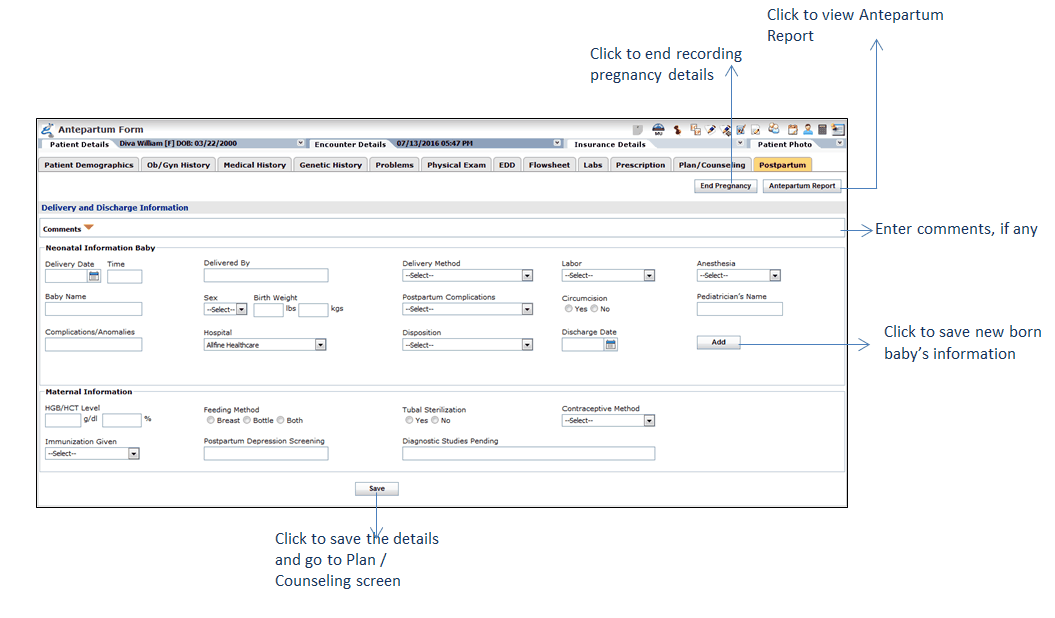Expand the Comments section arrow
The height and width of the screenshot is (618, 1055).
(89, 228)
